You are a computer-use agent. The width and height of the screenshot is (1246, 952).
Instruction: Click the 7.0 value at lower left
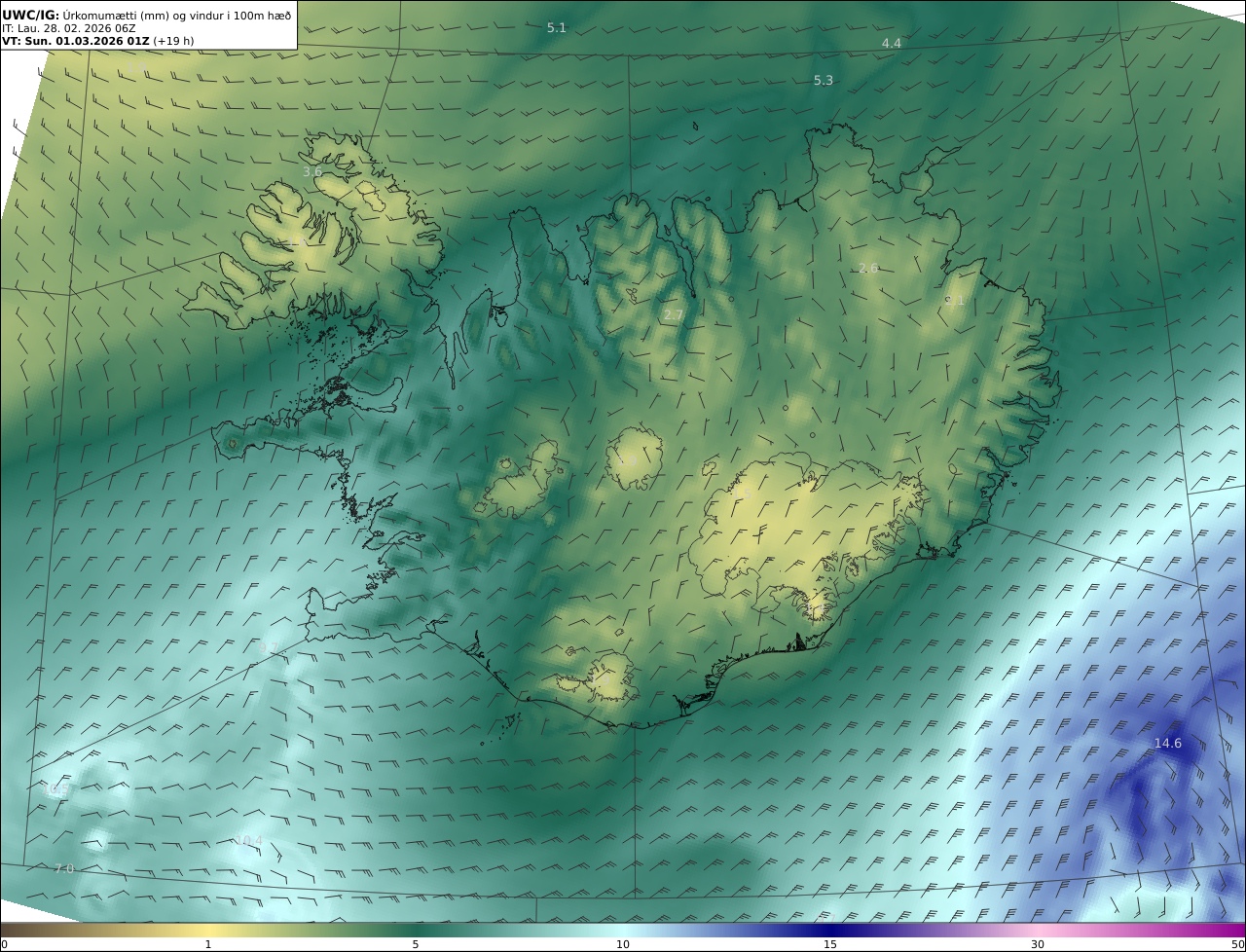64,869
